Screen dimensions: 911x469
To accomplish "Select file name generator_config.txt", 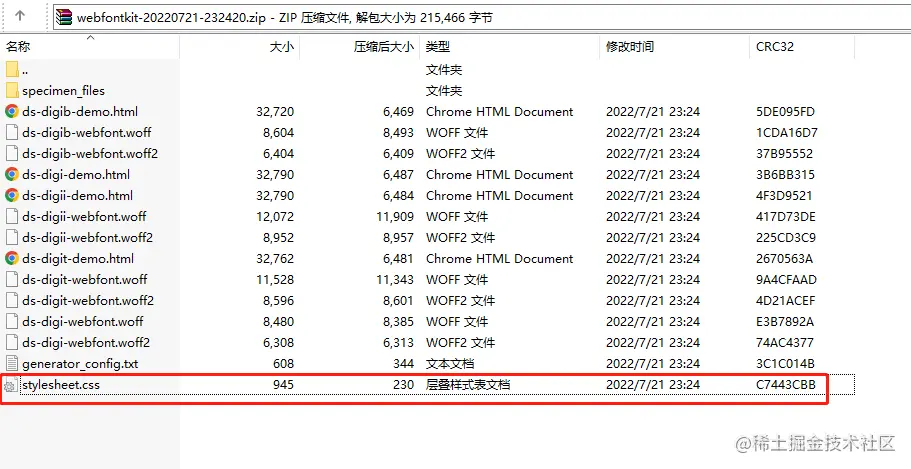I will point(80,364).
